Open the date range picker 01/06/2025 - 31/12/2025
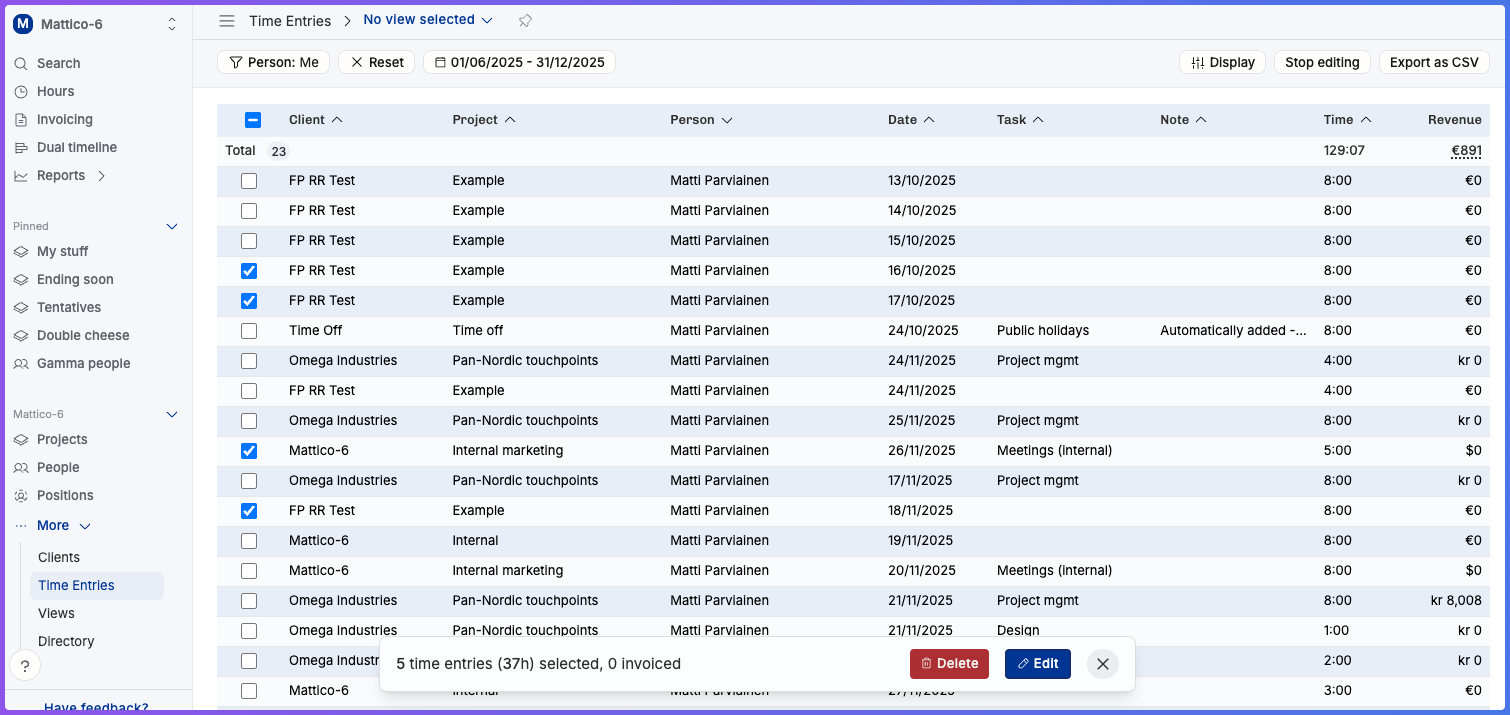This screenshot has width=1510, height=715. pyautogui.click(x=519, y=62)
